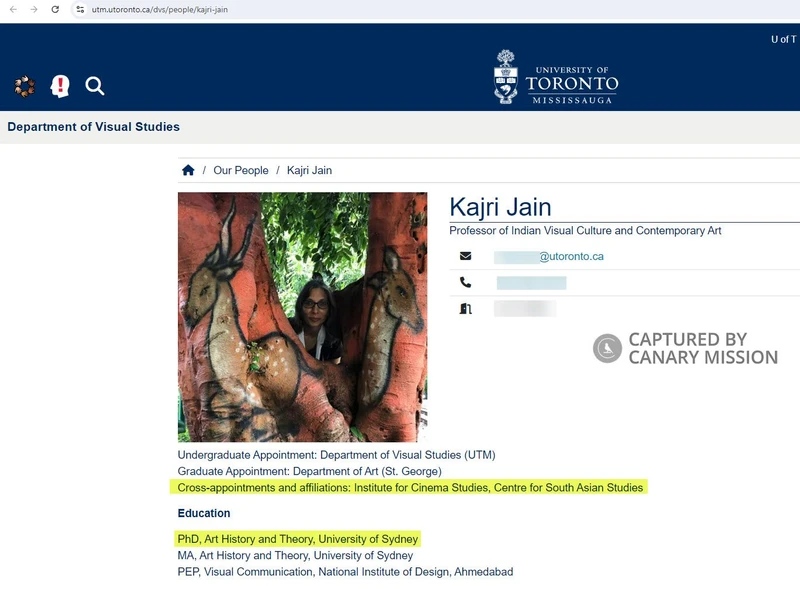Select Professor of Indian Visual Culture title text
The image size is (800, 589).
coord(585,231)
